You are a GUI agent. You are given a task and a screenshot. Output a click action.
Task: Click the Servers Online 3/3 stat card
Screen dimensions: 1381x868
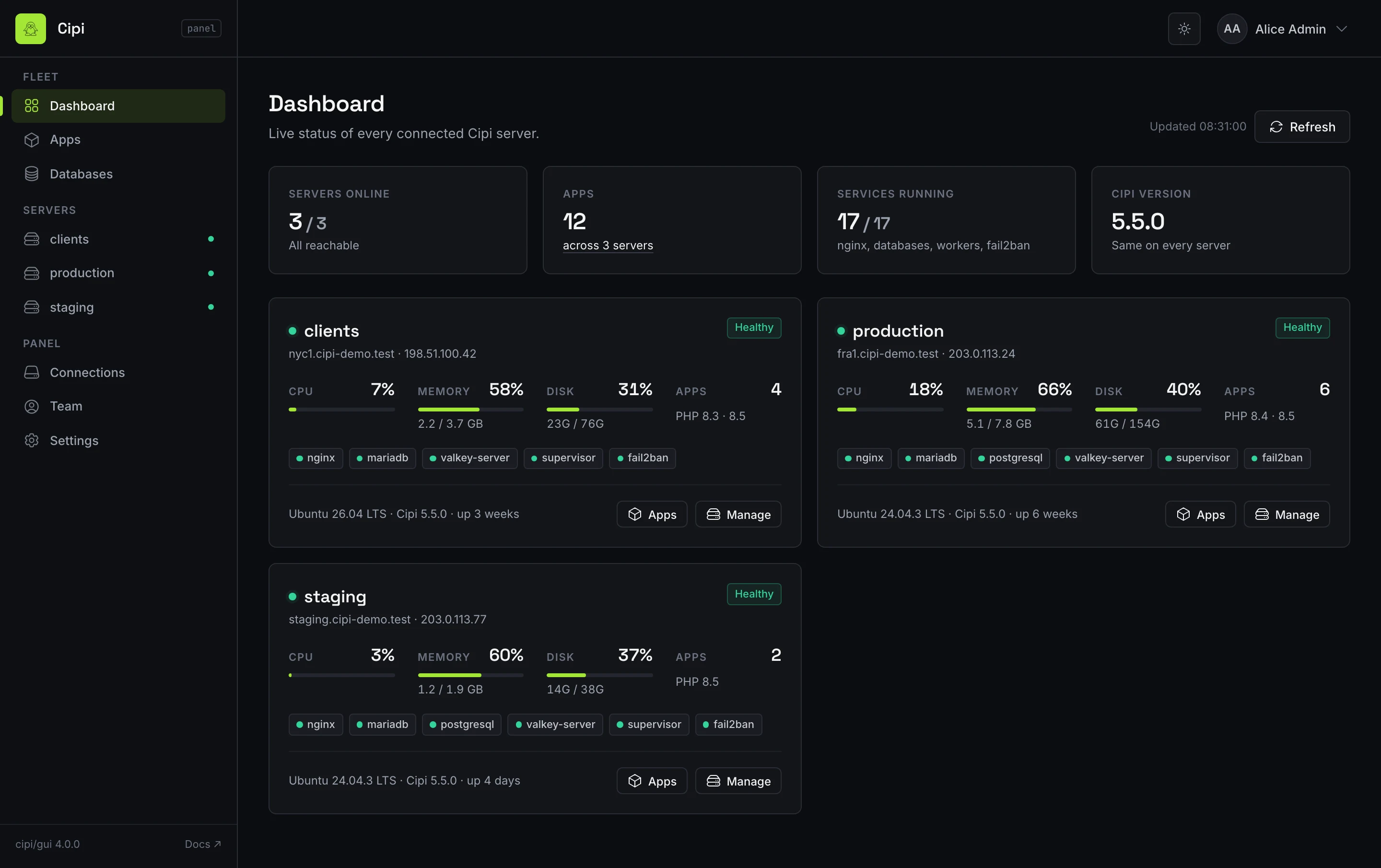(398, 220)
